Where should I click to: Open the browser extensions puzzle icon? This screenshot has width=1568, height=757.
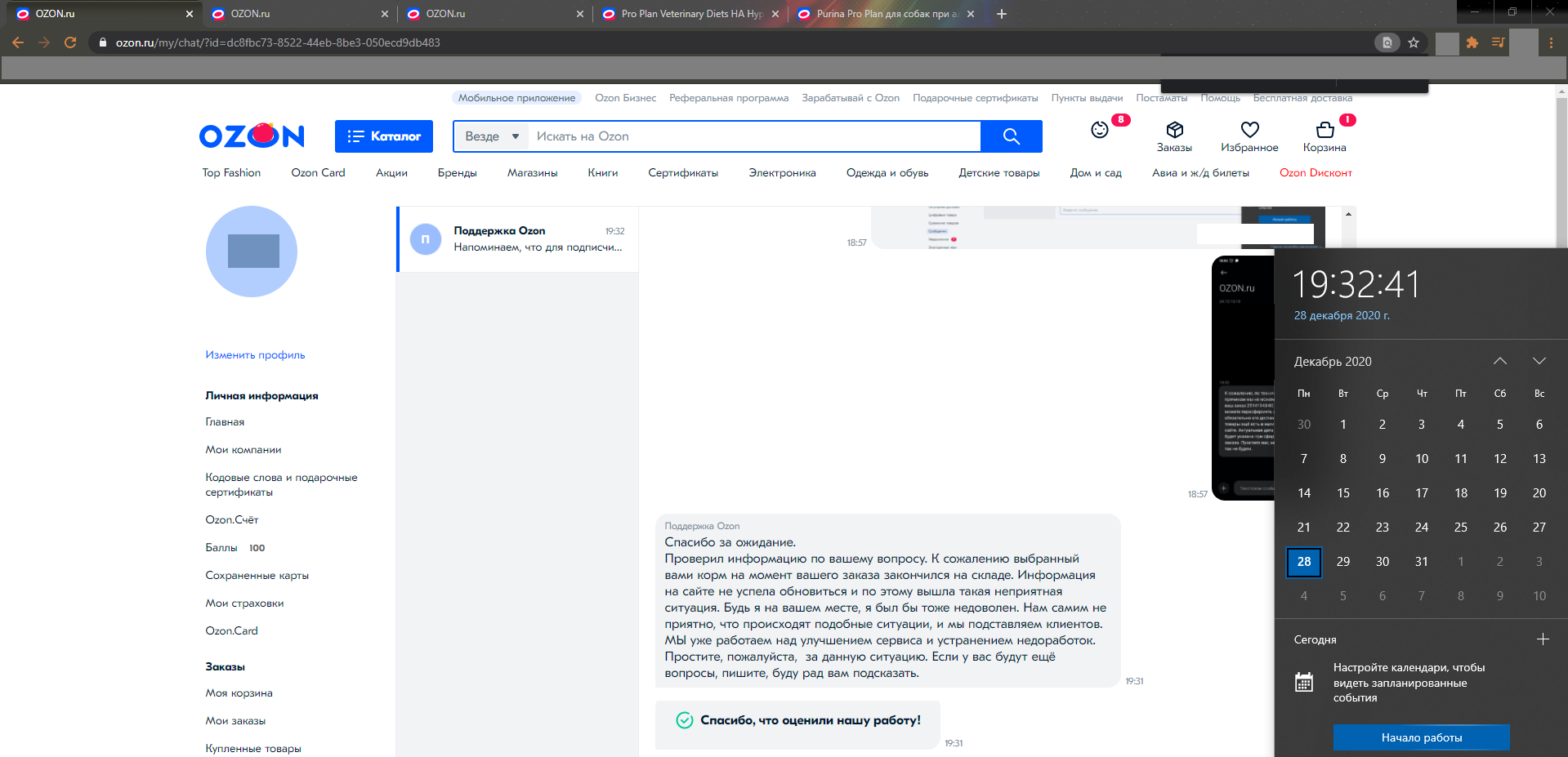(x=1472, y=42)
